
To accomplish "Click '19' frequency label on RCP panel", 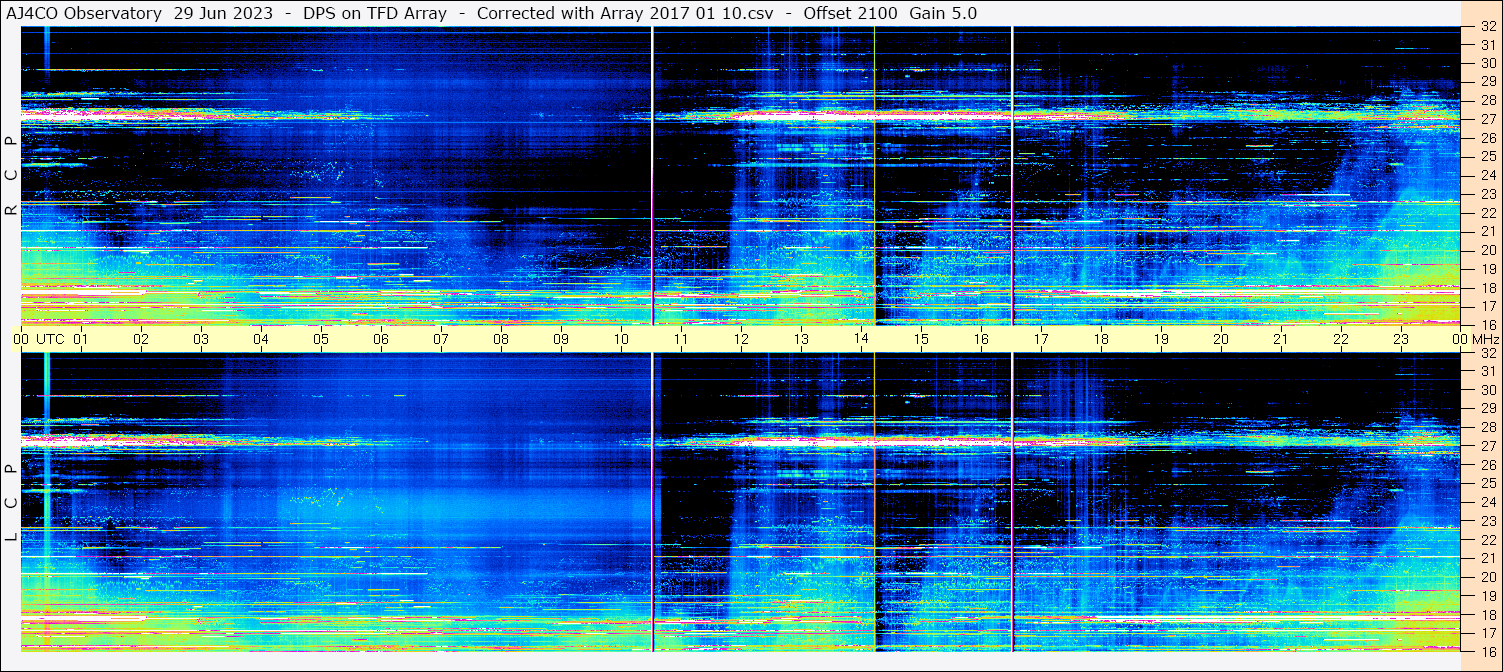I will [1488, 269].
